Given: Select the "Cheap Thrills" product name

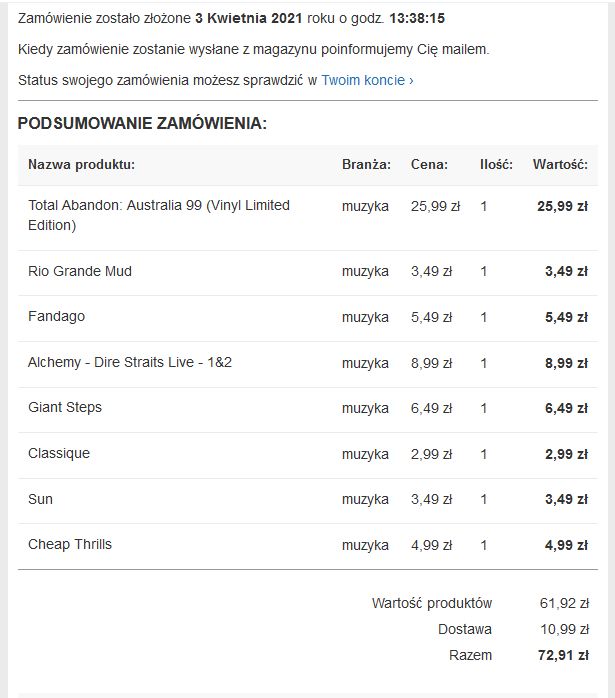Looking at the screenshot, I should coord(70,544).
